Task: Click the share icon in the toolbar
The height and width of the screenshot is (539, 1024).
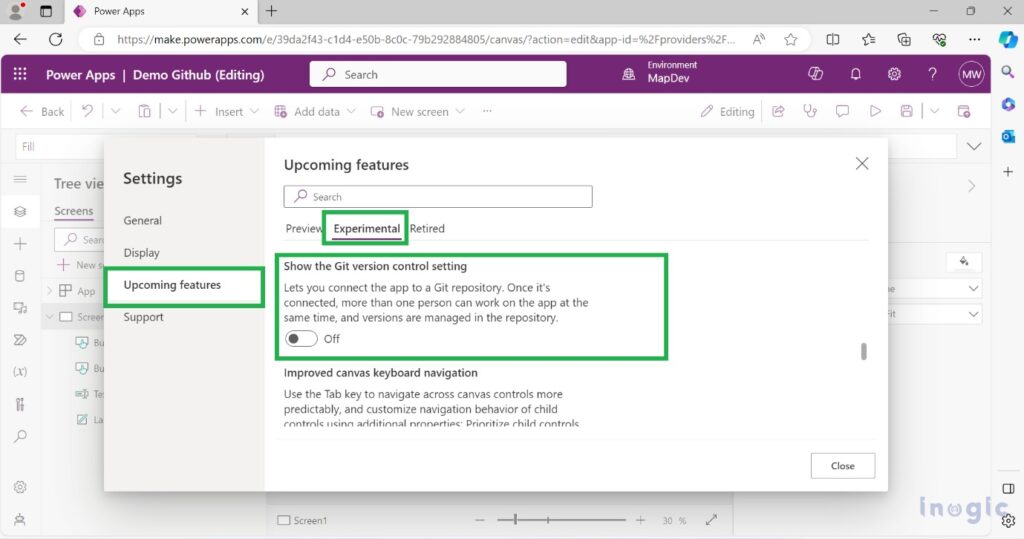Action: [778, 112]
